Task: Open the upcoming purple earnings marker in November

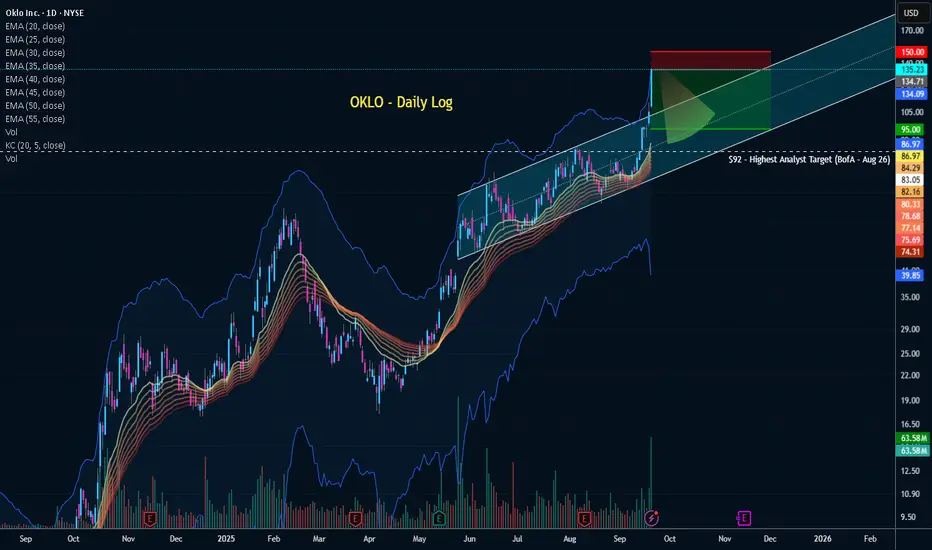Action: (744, 518)
